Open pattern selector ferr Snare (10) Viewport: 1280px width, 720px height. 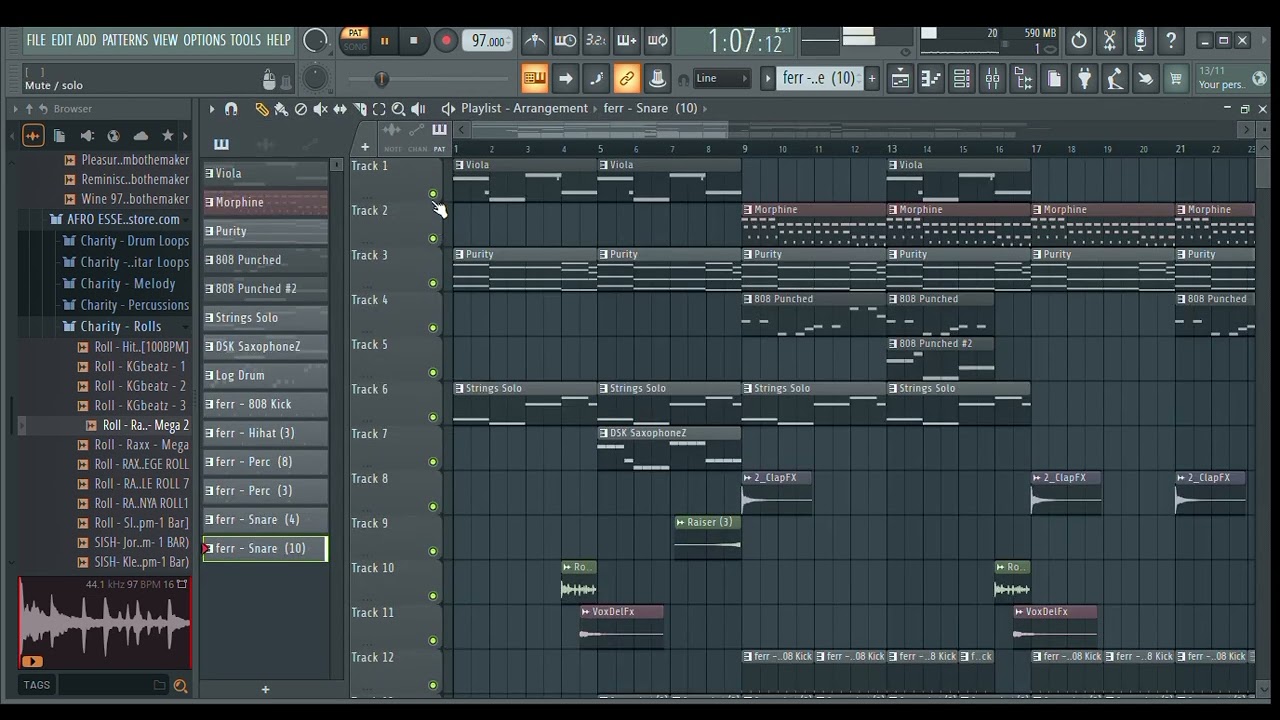point(818,78)
